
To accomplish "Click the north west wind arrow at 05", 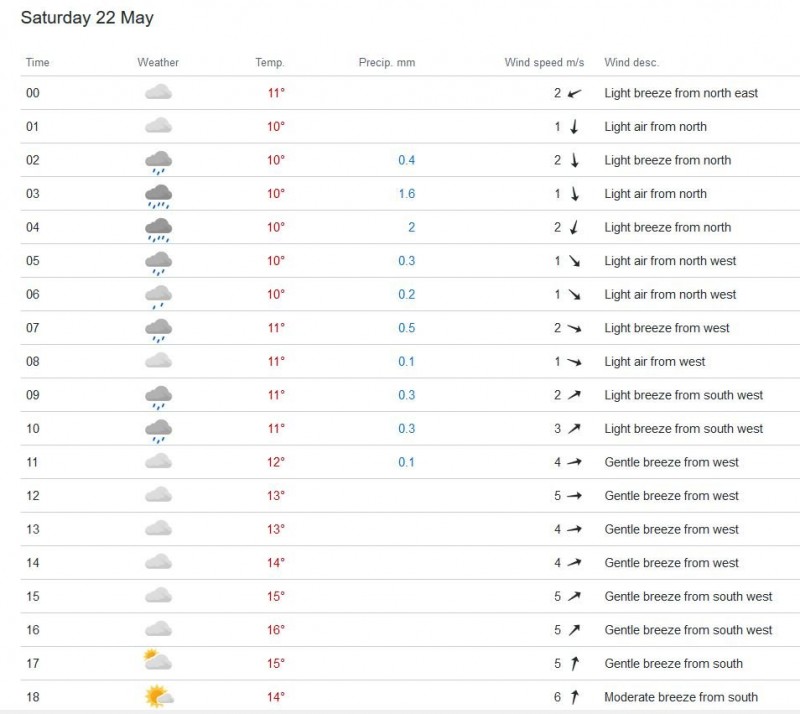I will 574,261.
